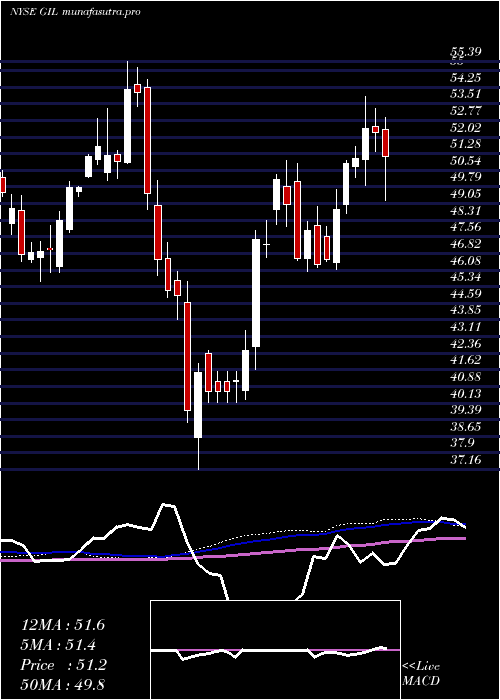Click the 50MA : 49.8 readout
This screenshot has height=700, width=500.
click(x=62, y=684)
